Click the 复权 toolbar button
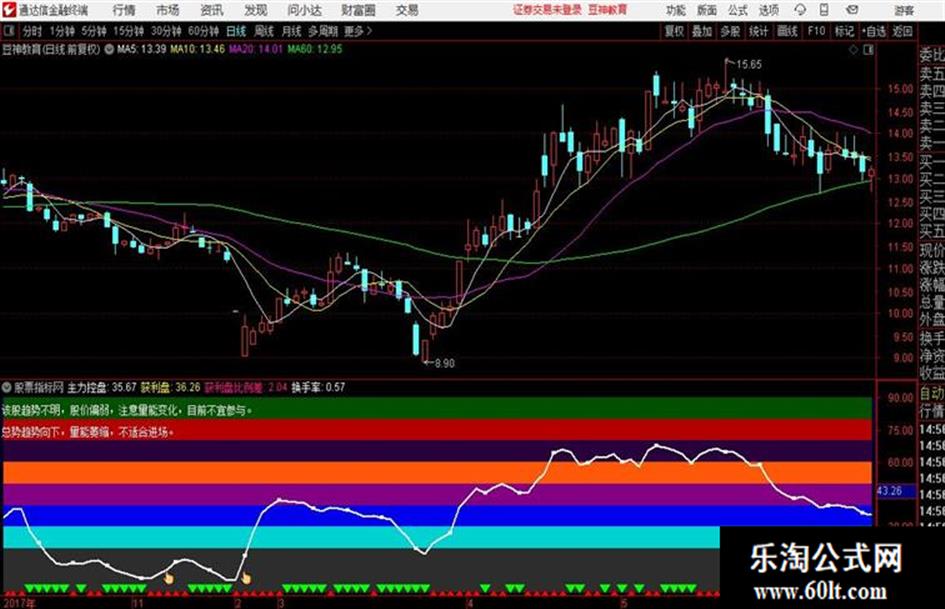The width and height of the screenshot is (945, 609). point(674,31)
